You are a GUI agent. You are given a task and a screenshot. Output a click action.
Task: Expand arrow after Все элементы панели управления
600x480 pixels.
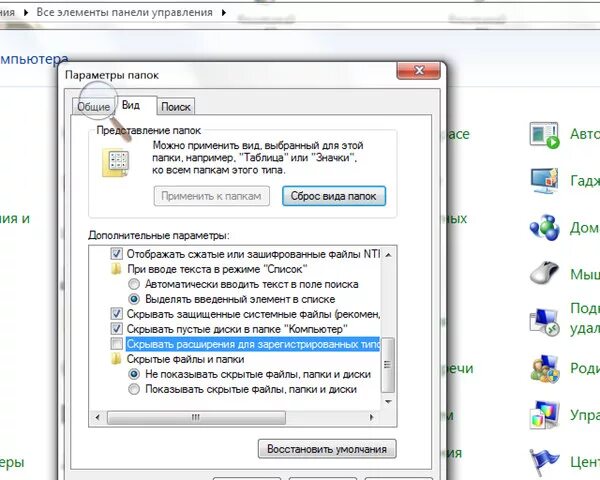point(223,13)
